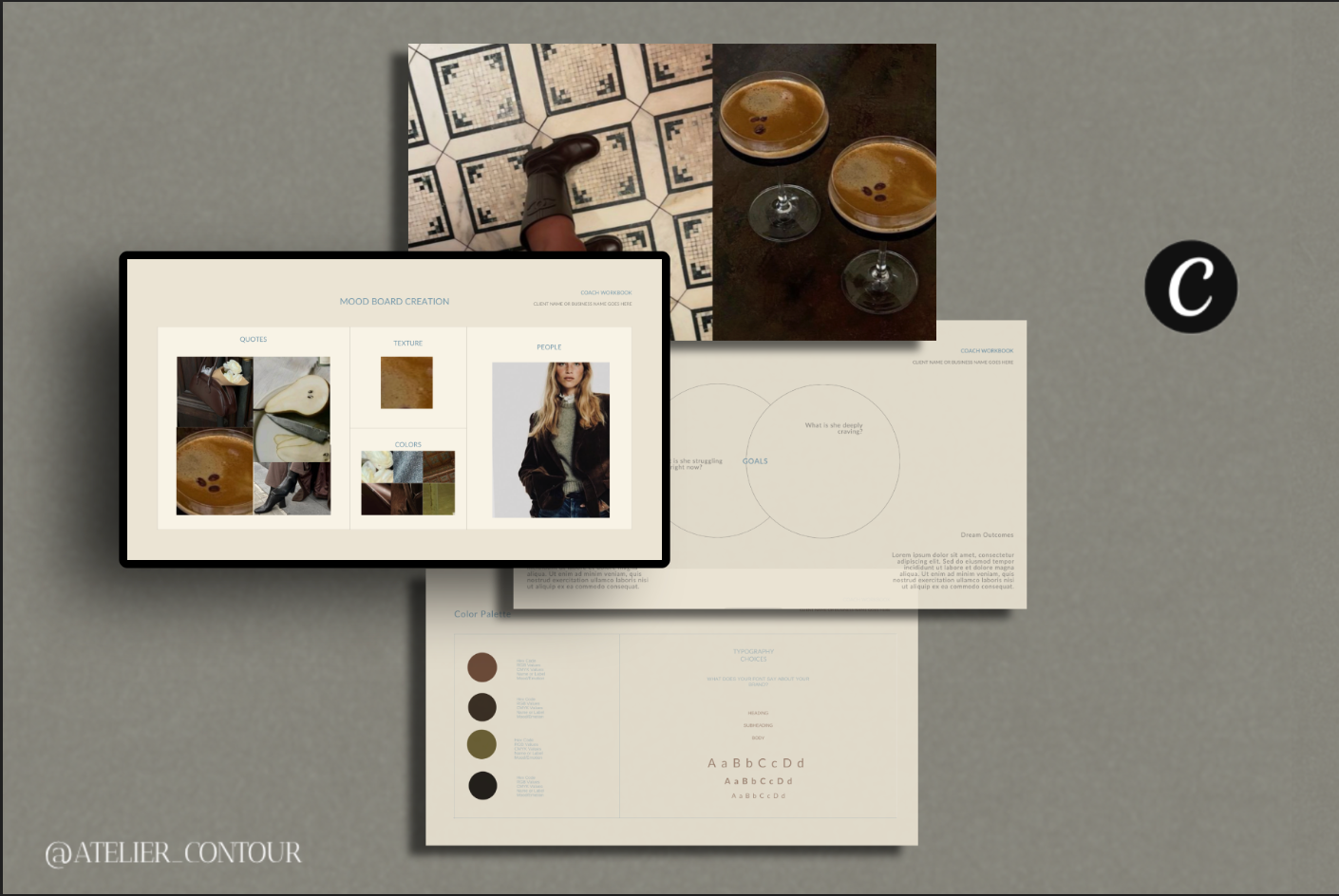The image size is (1339, 896).
Task: Select the dark brown palette swatch
Action: tap(482, 707)
